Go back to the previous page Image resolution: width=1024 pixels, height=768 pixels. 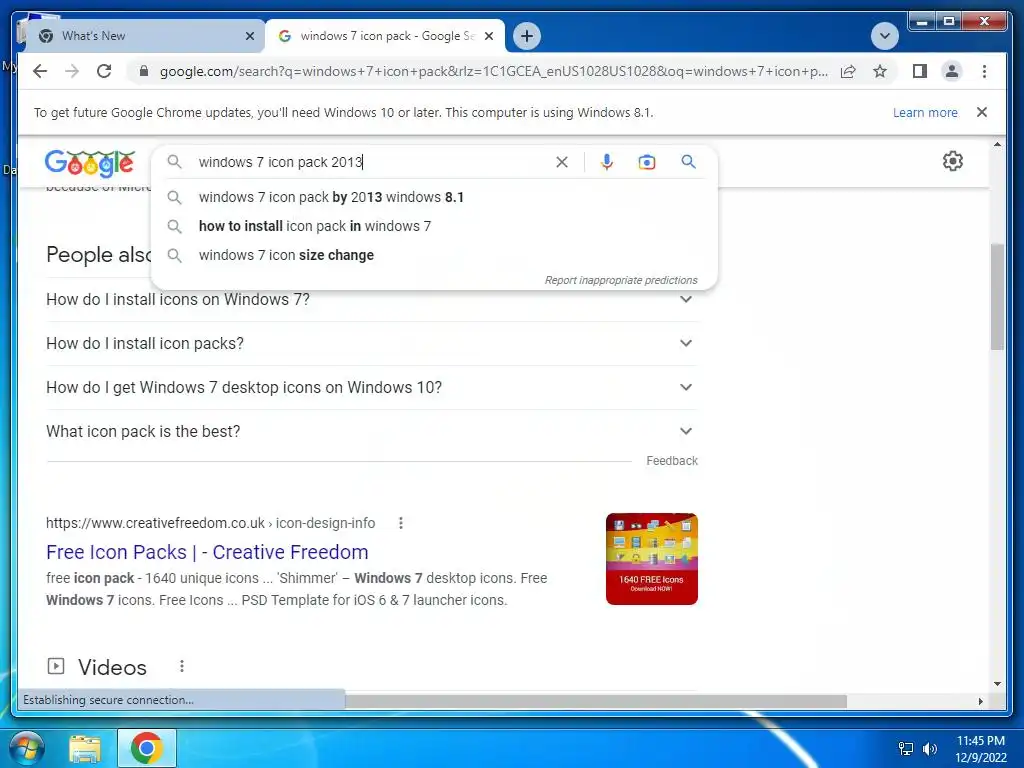click(40, 71)
